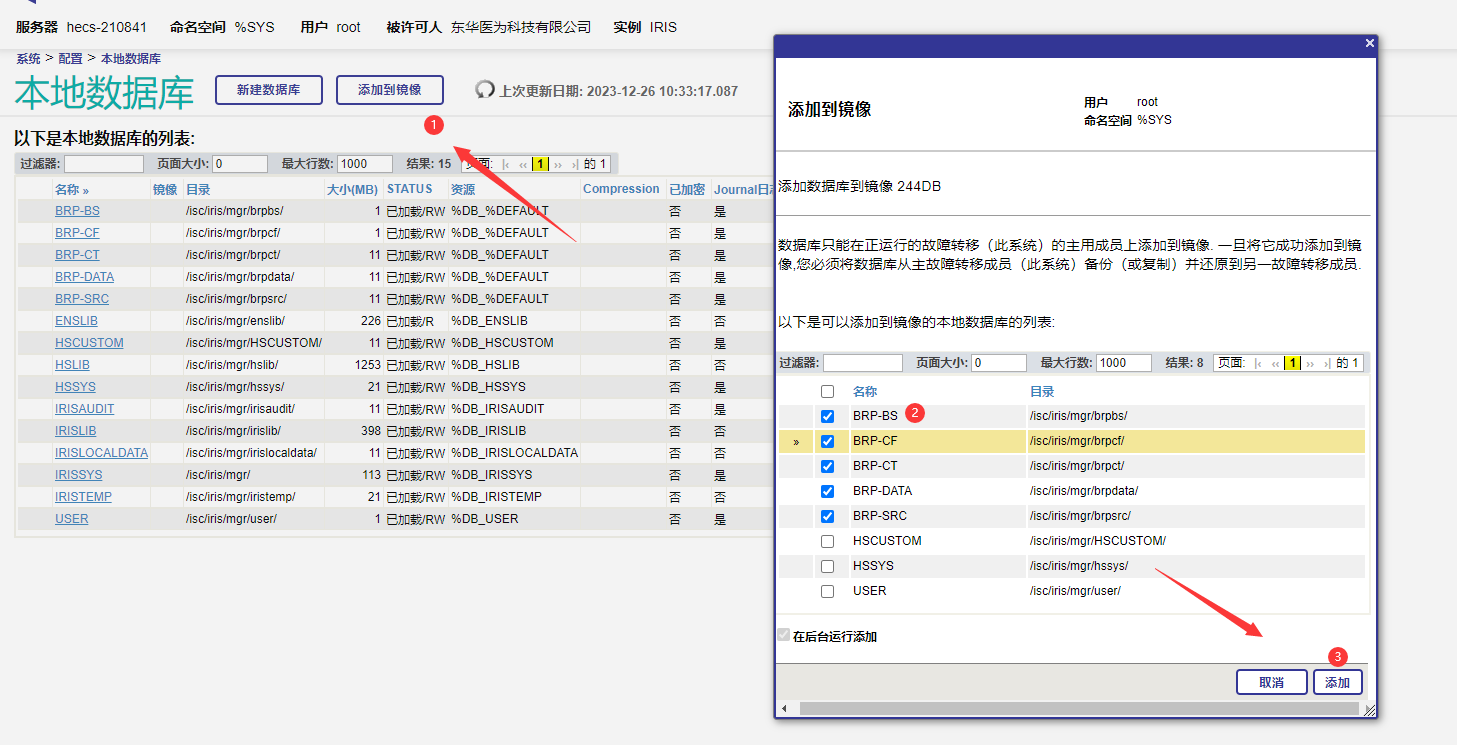Open the BRP-BS database link
The height and width of the screenshot is (745, 1457).
[x=77, y=211]
